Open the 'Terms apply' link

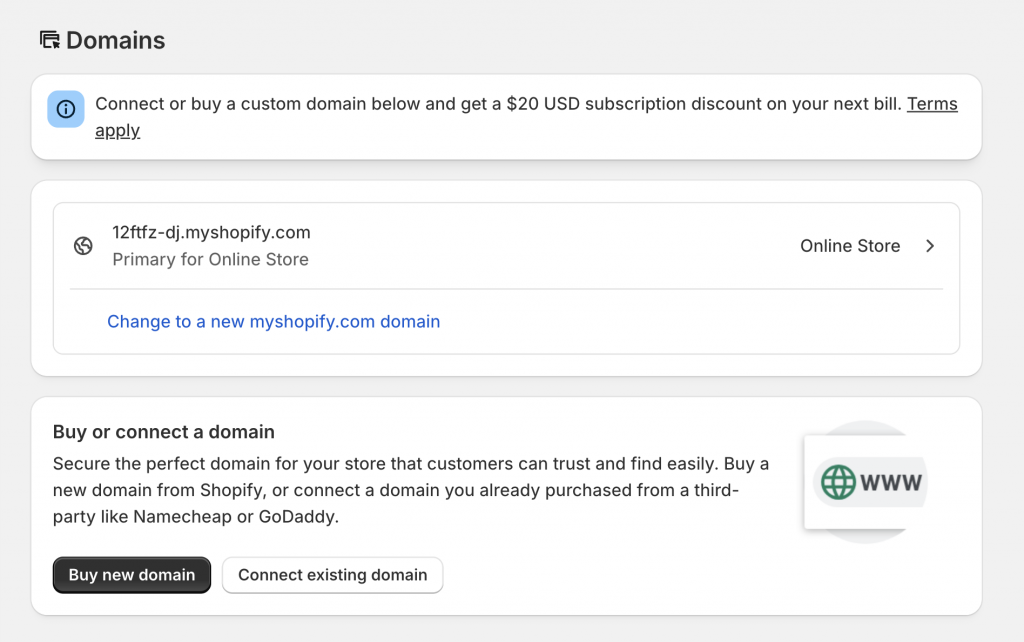coord(932,104)
